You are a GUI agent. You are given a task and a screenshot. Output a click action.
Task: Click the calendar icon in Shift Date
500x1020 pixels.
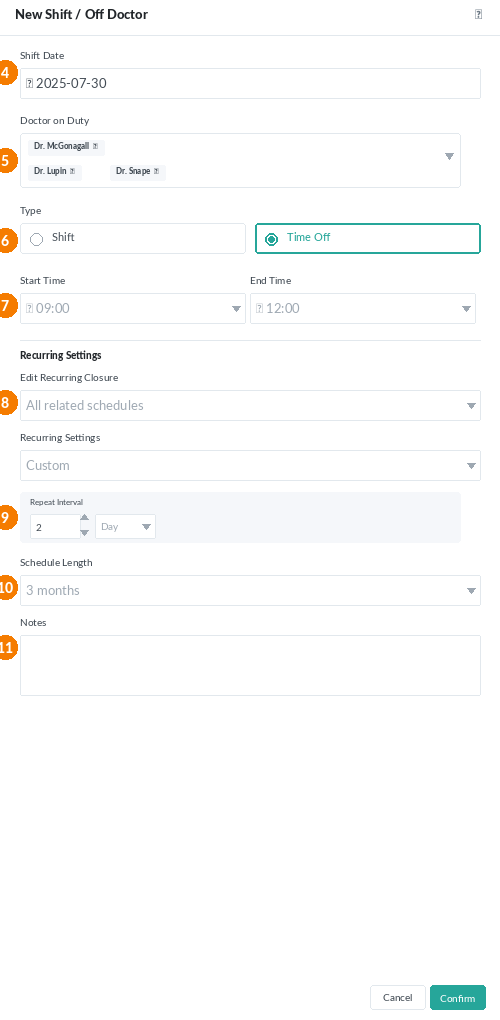pos(29,83)
